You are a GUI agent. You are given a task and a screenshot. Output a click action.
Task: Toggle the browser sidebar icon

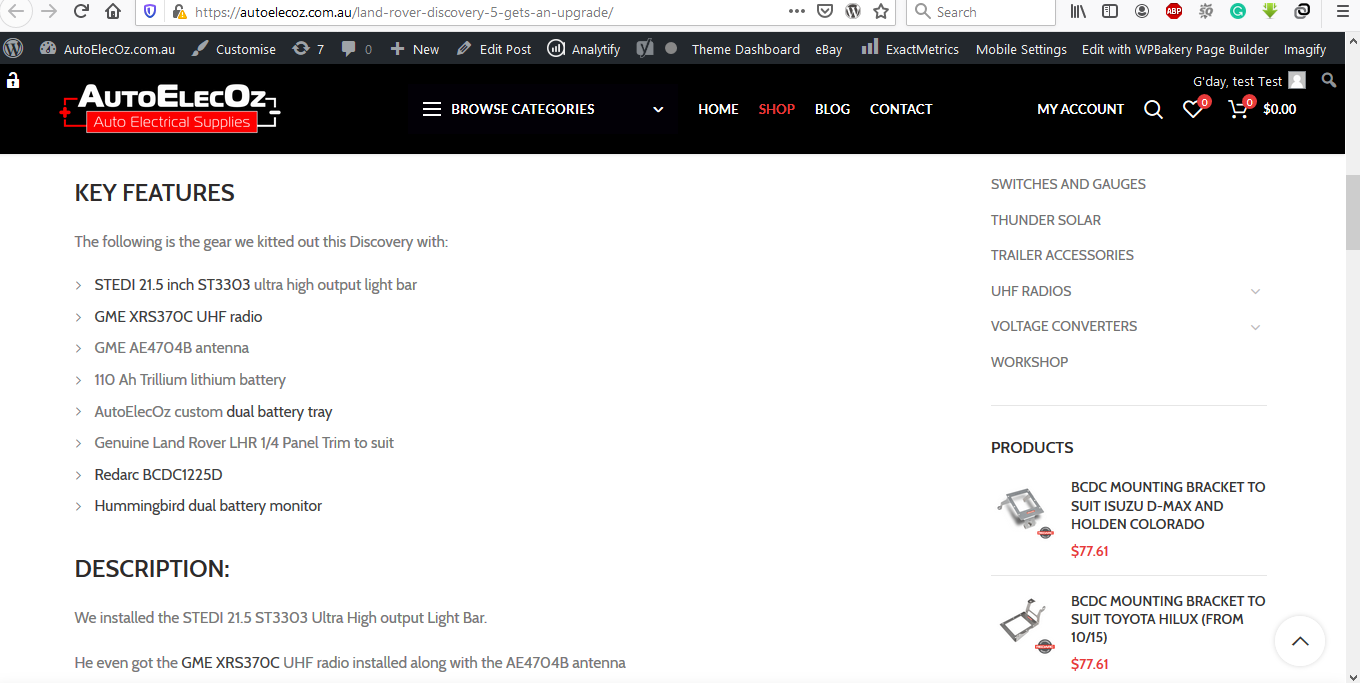coord(1110,12)
